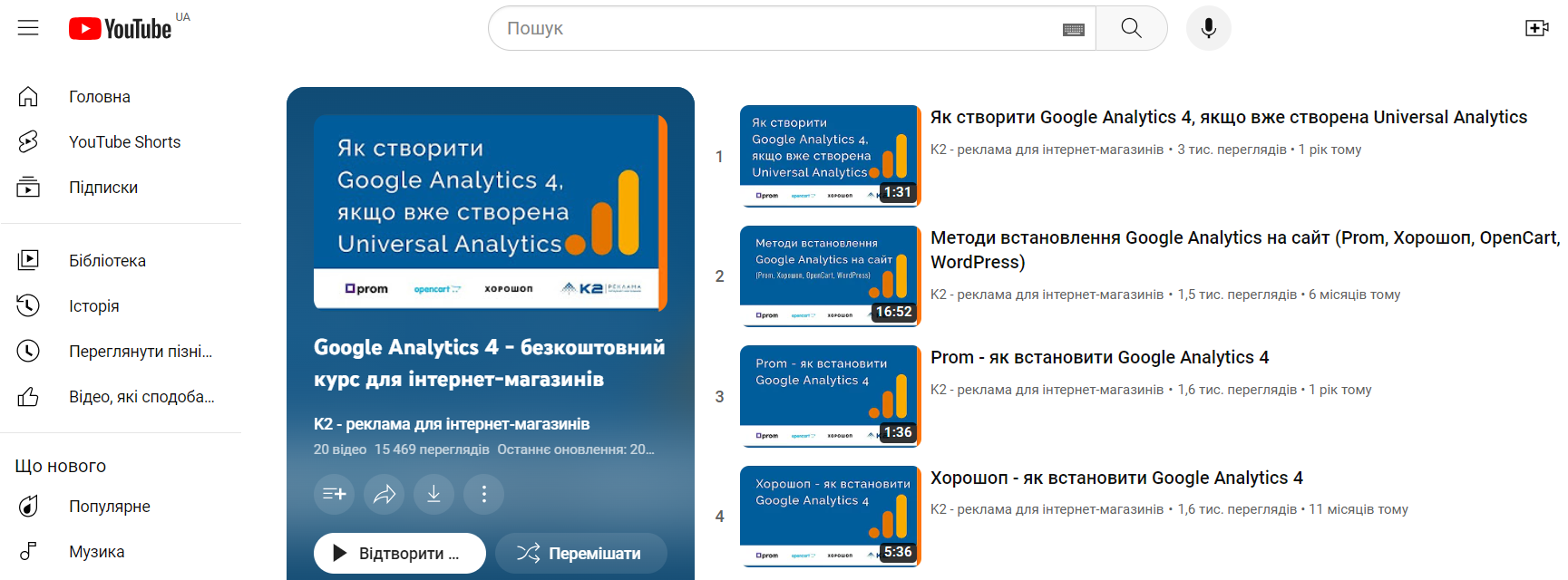Share the playlist via arrow icon
This screenshot has height=580, width=1568.
tap(385, 494)
